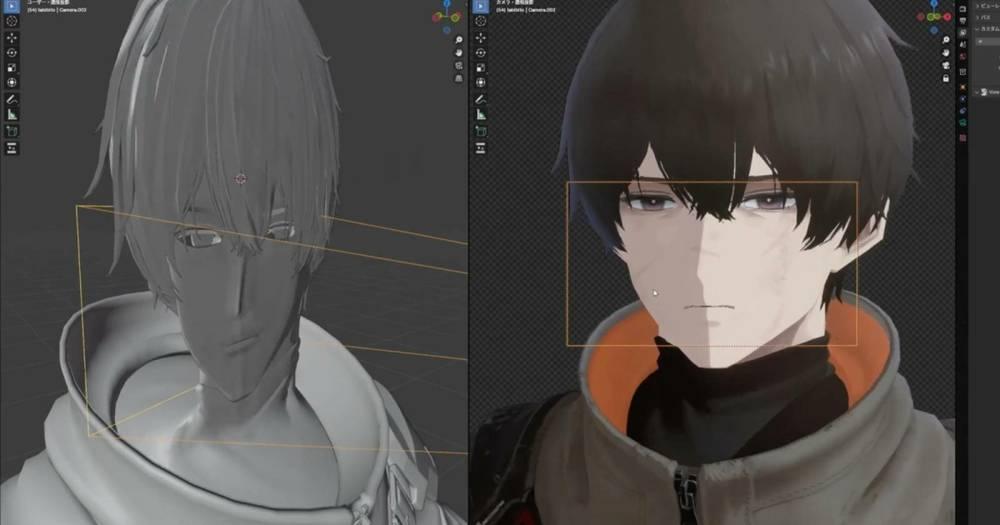
Task: Toggle the lock camera to view padlock
Action: (x=946, y=78)
